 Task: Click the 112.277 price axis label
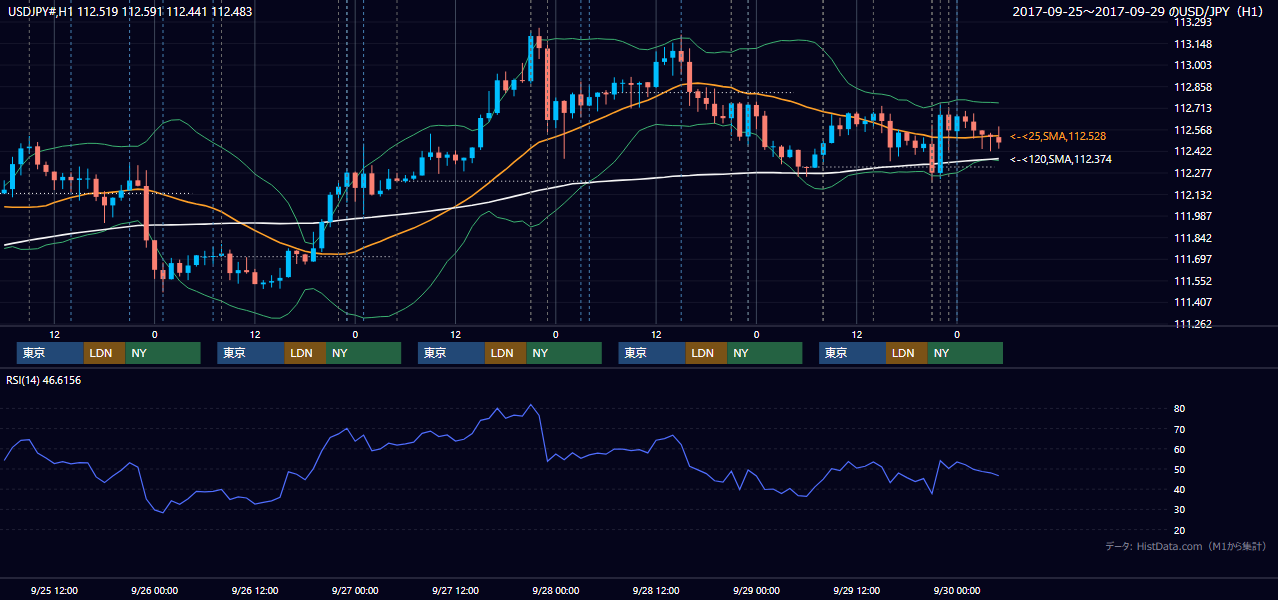coord(1192,173)
